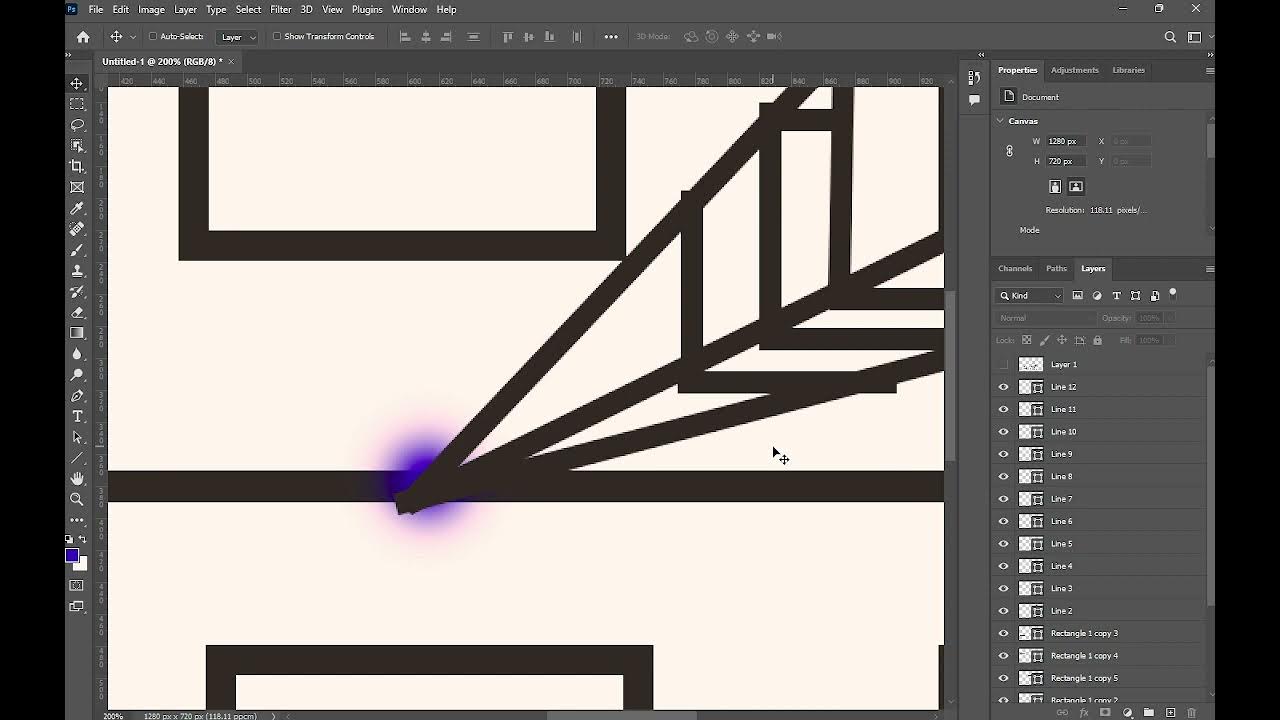
Task: Select the Crop tool
Action: [x=77, y=166]
